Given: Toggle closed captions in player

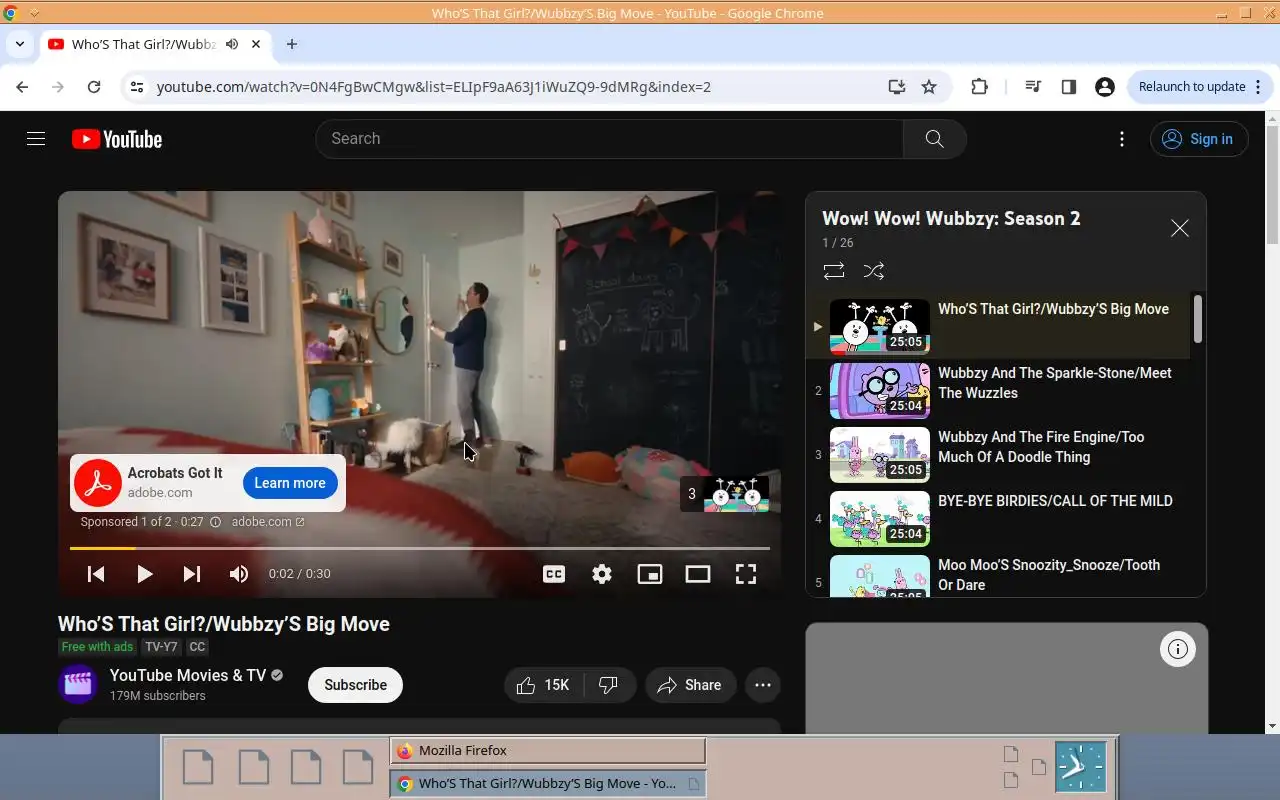Looking at the screenshot, I should point(554,574).
